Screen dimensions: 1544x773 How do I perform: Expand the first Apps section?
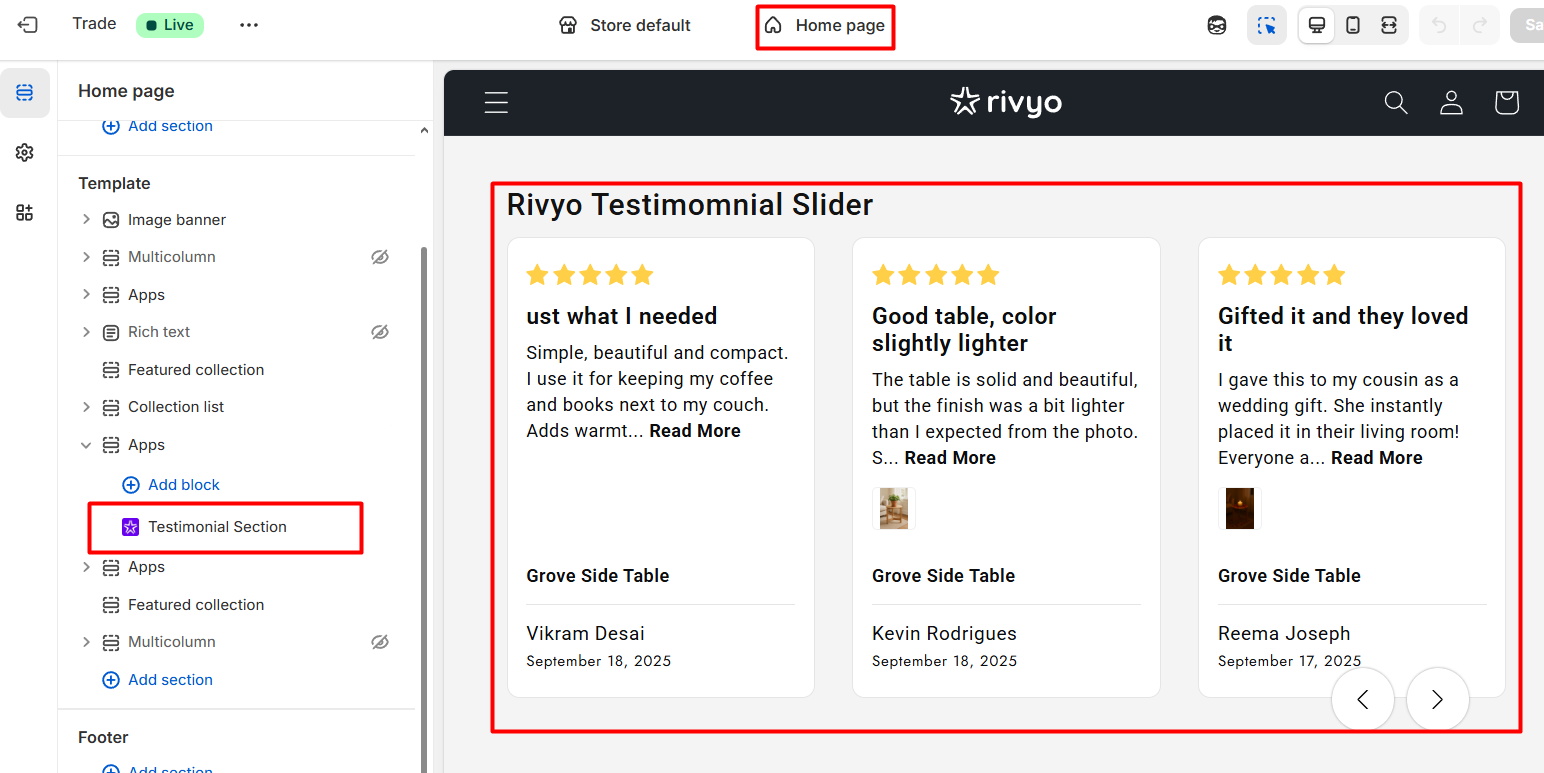point(86,294)
